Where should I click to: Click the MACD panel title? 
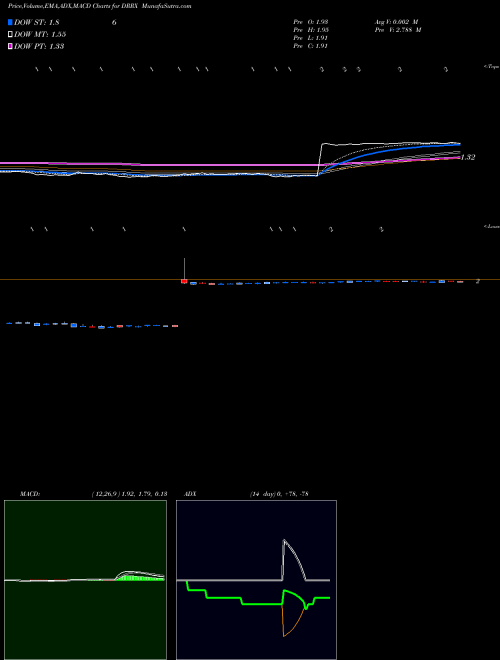point(30,494)
